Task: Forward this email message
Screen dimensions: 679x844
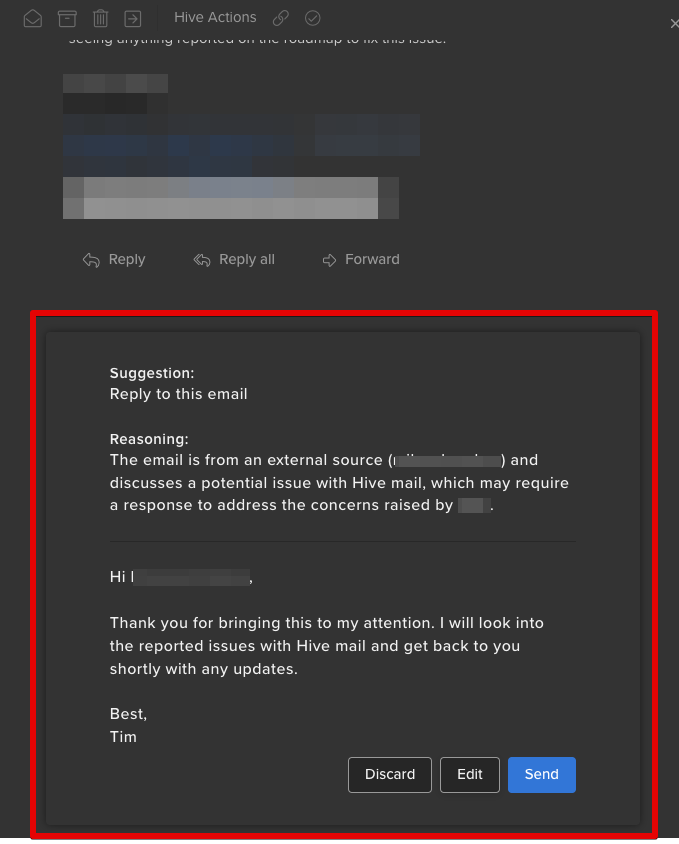Action: (361, 259)
